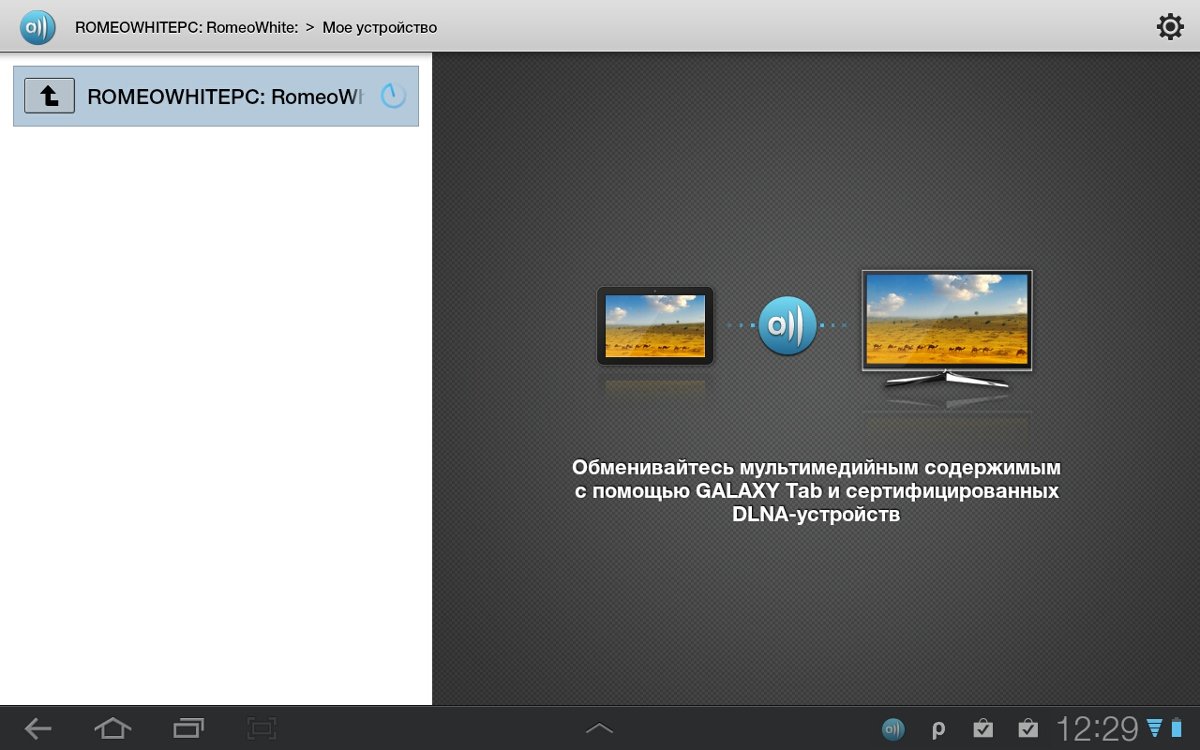Open settings via the gear icon

coord(1170,26)
